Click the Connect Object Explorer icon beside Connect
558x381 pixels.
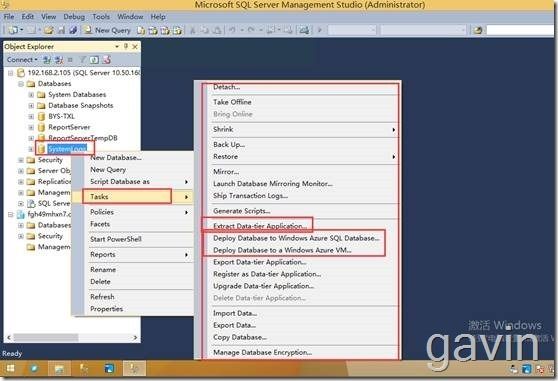[x=47, y=60]
